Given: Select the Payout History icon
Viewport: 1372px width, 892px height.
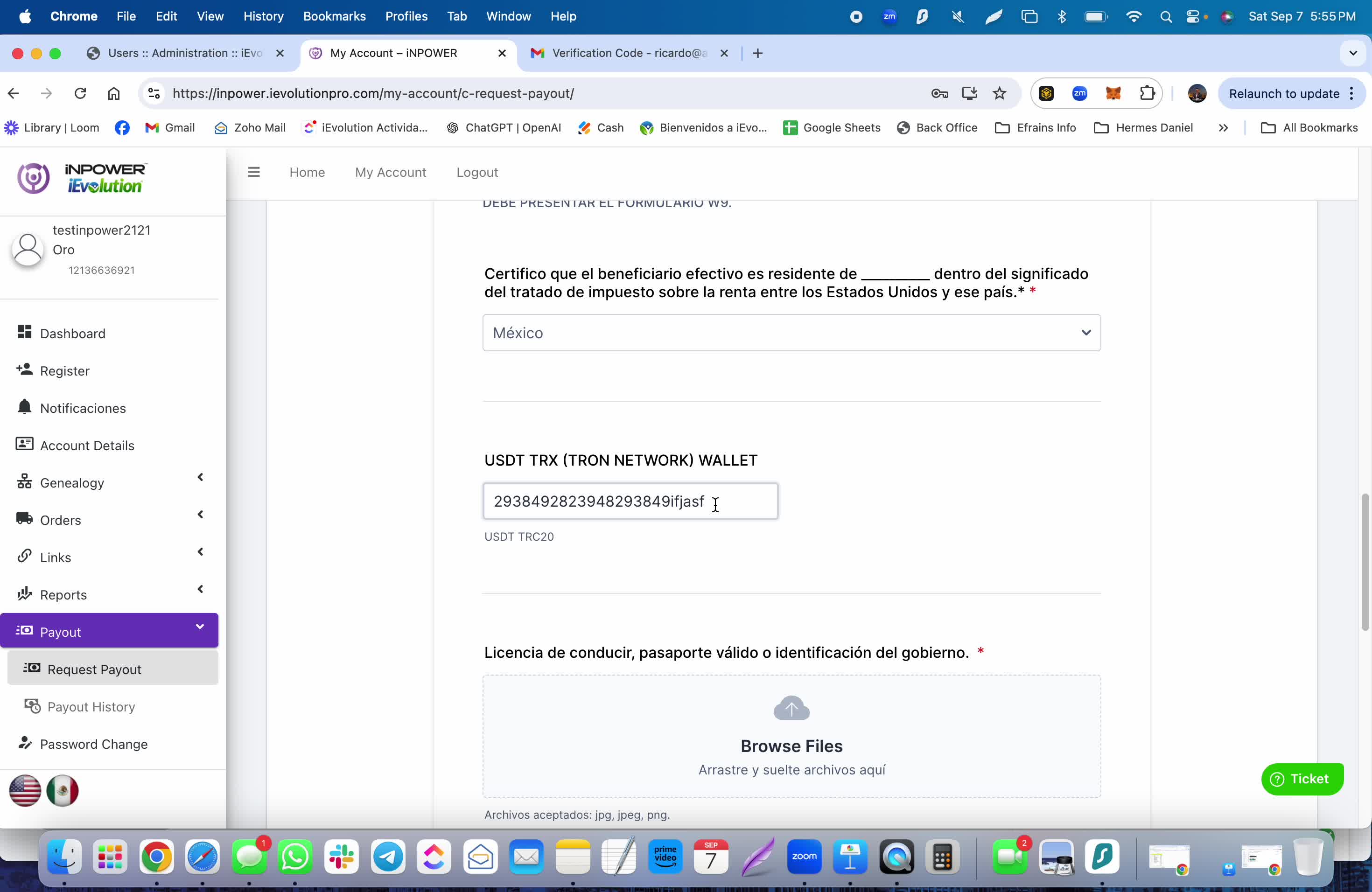Looking at the screenshot, I should 31,706.
